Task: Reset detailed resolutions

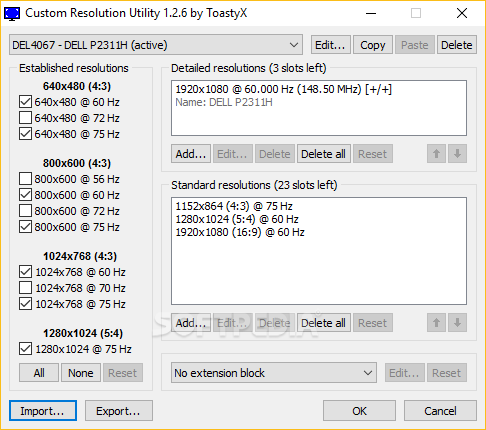Action: (373, 154)
